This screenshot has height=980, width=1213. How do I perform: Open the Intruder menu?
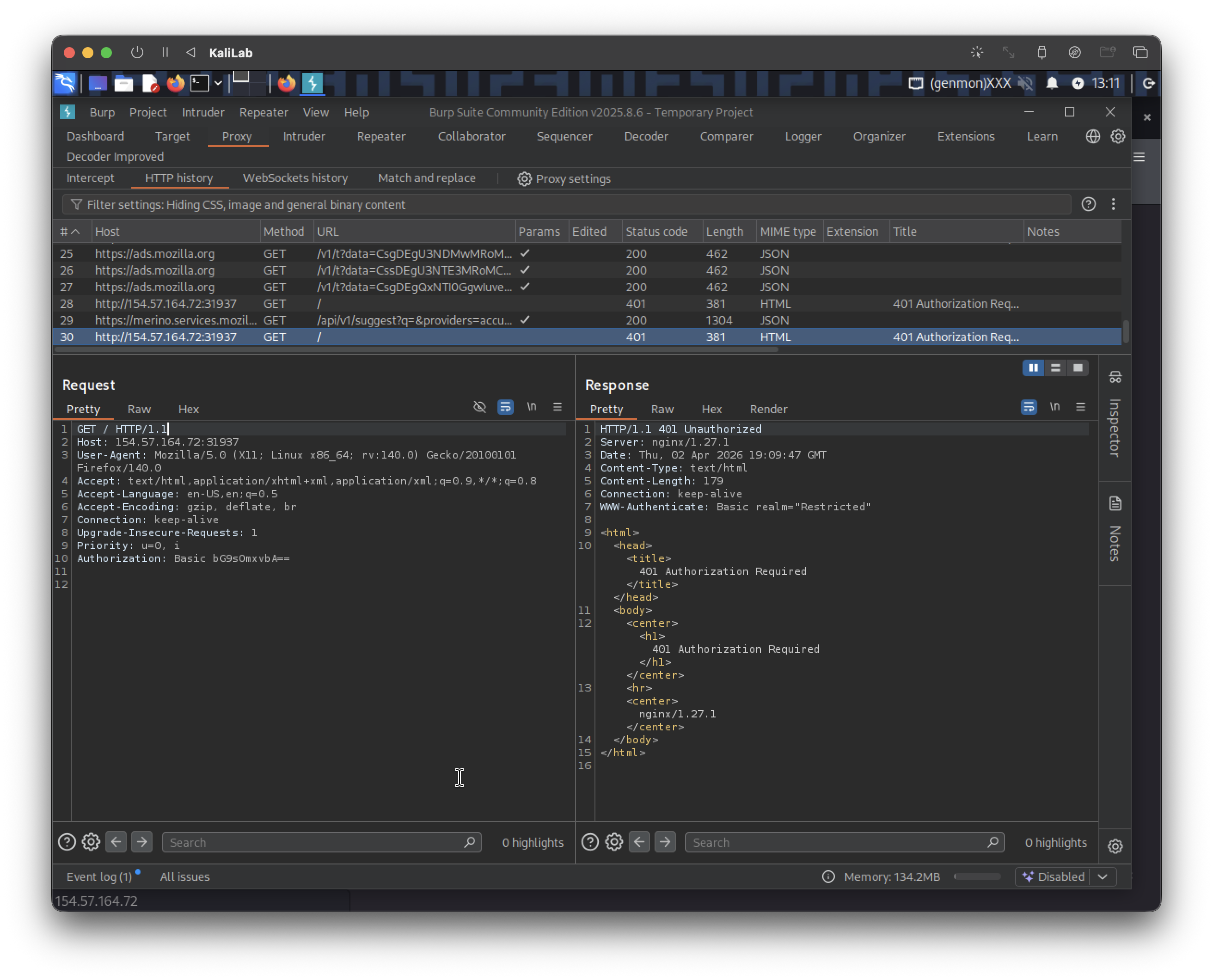pos(202,112)
